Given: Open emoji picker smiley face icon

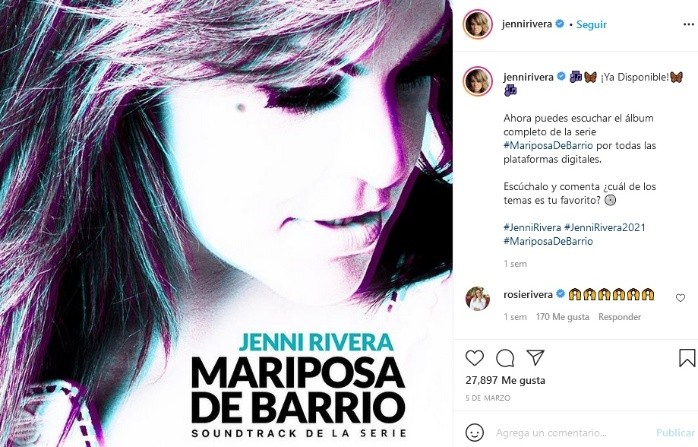Looking at the screenshot, I should (x=475, y=432).
